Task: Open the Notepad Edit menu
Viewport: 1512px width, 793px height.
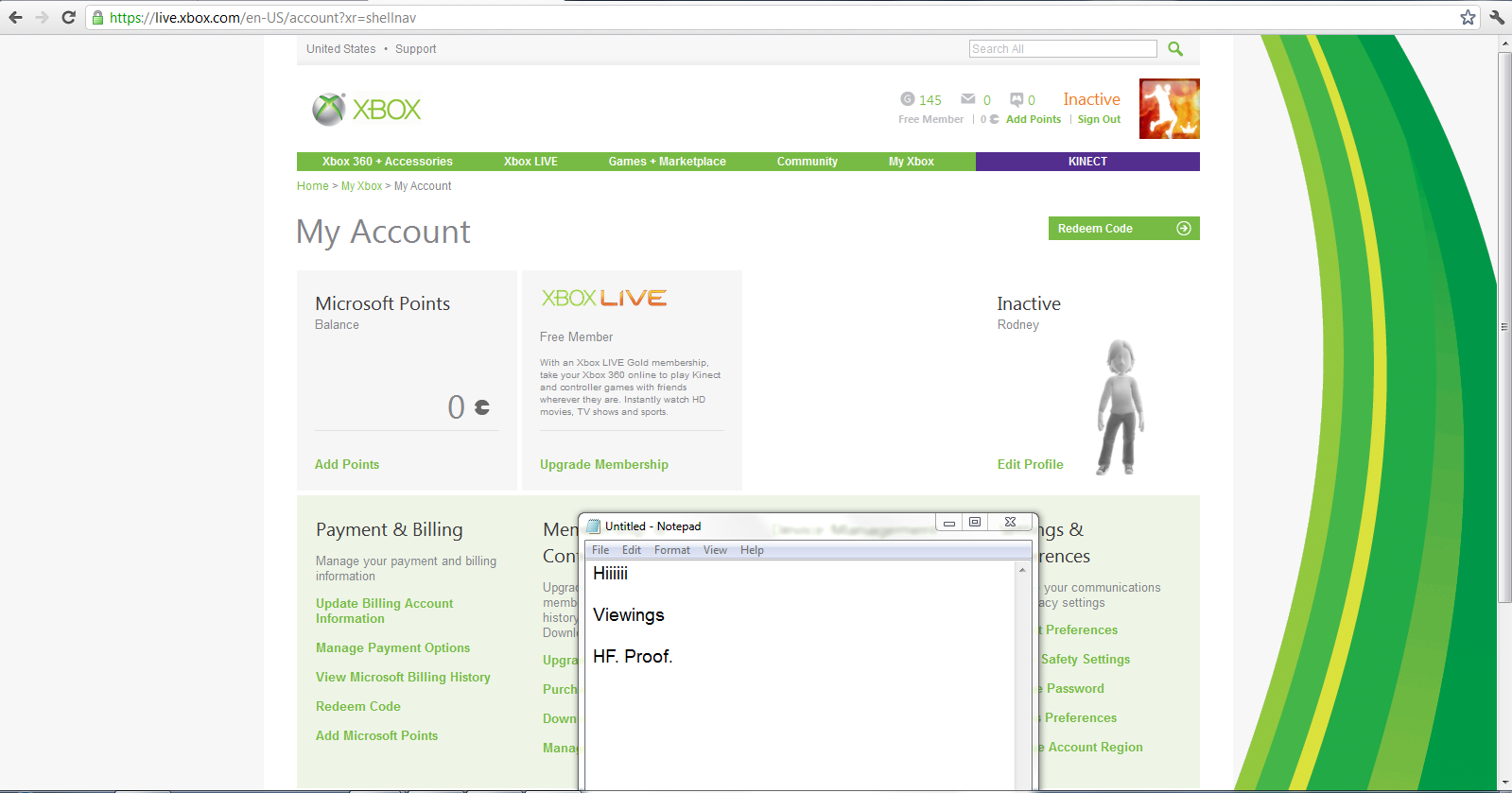Action: pyautogui.click(x=632, y=550)
